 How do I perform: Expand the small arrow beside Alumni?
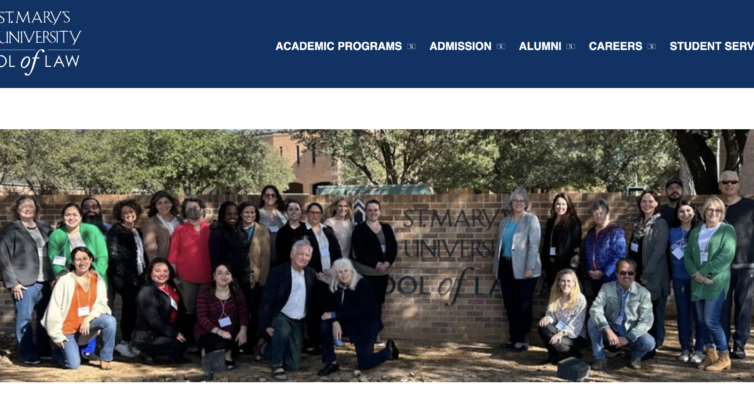click(x=570, y=47)
